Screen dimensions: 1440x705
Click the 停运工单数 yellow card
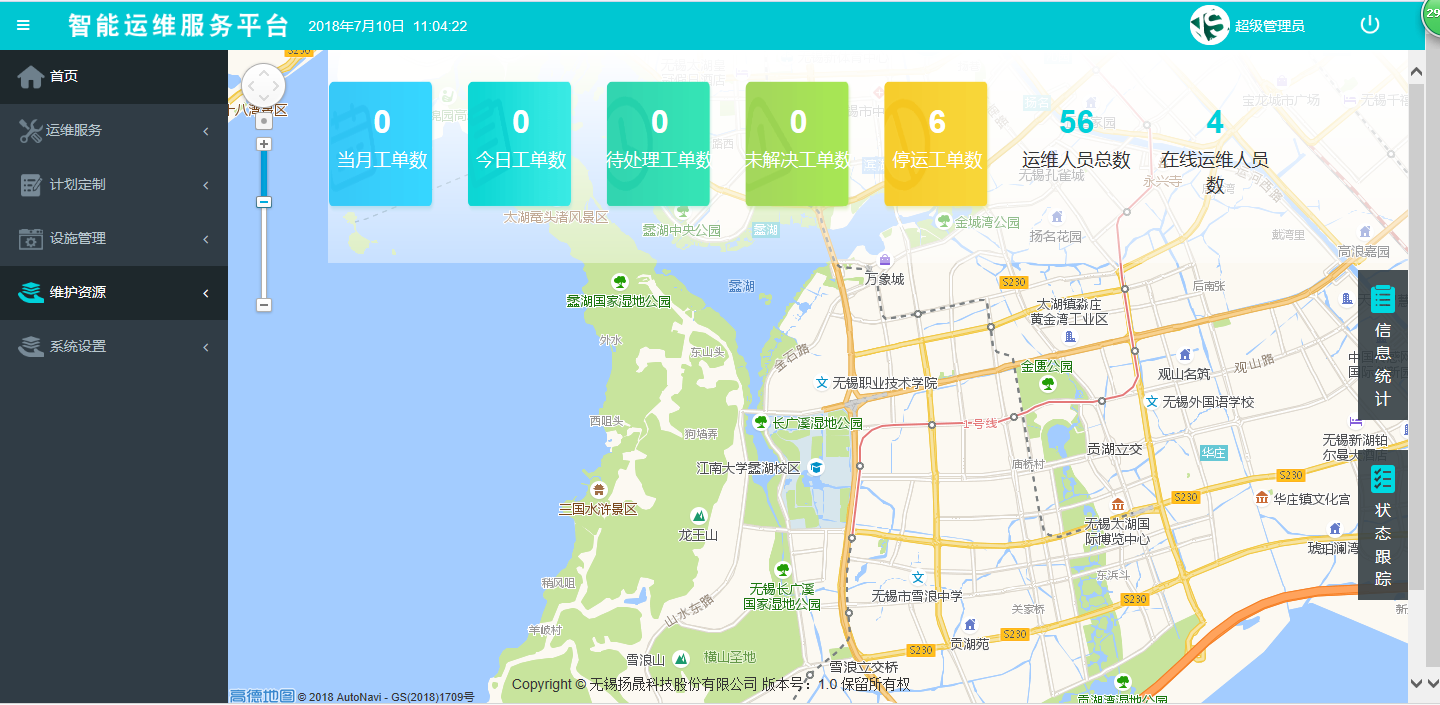(x=936, y=144)
